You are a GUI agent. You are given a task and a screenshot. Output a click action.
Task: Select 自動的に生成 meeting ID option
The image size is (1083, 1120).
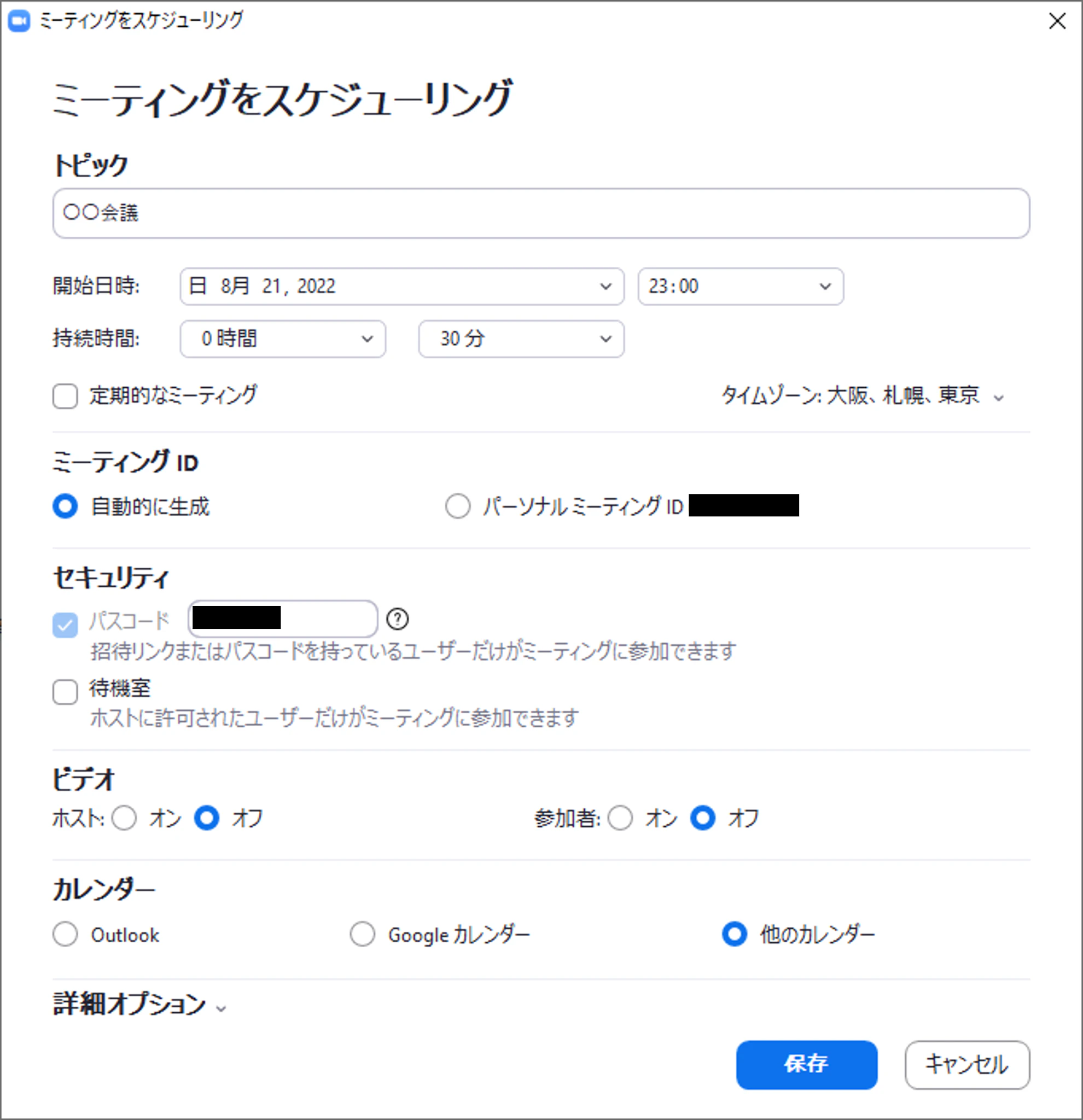[x=65, y=506]
